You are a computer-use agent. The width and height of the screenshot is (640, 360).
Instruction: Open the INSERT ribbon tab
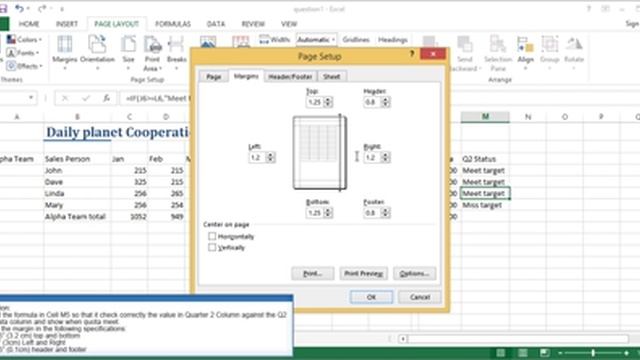click(x=67, y=24)
